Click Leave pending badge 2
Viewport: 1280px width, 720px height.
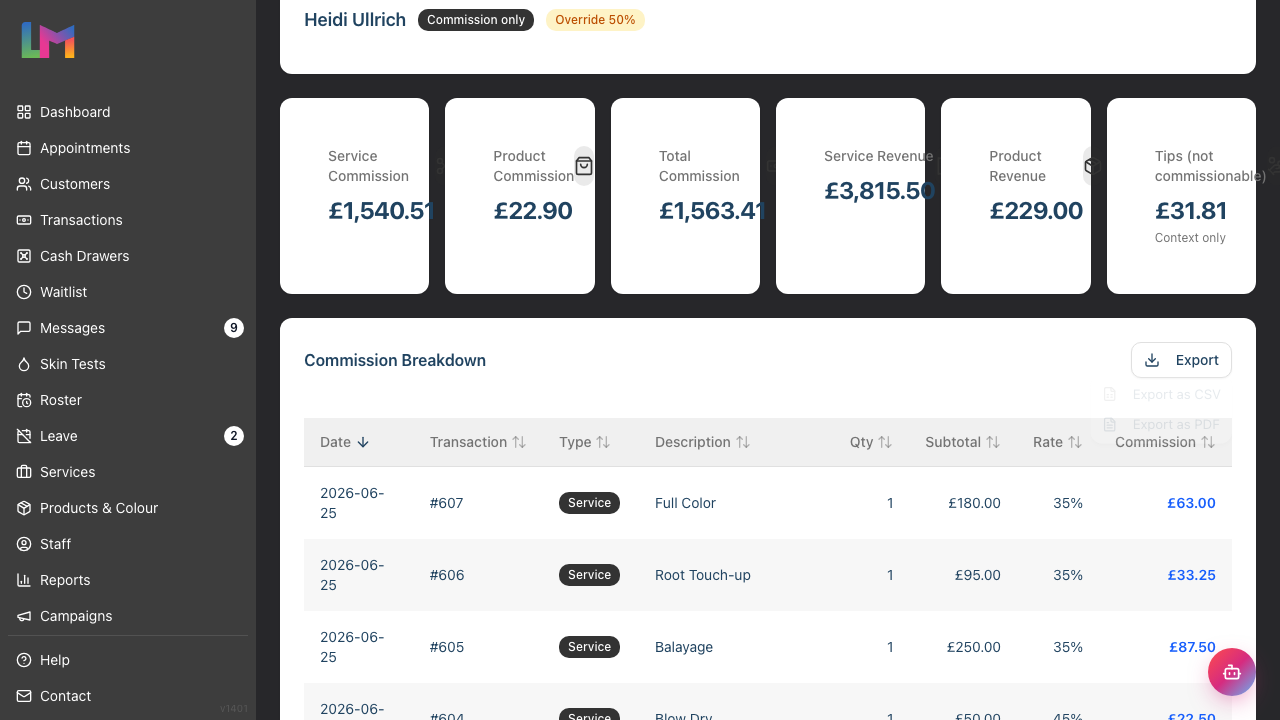coord(234,436)
